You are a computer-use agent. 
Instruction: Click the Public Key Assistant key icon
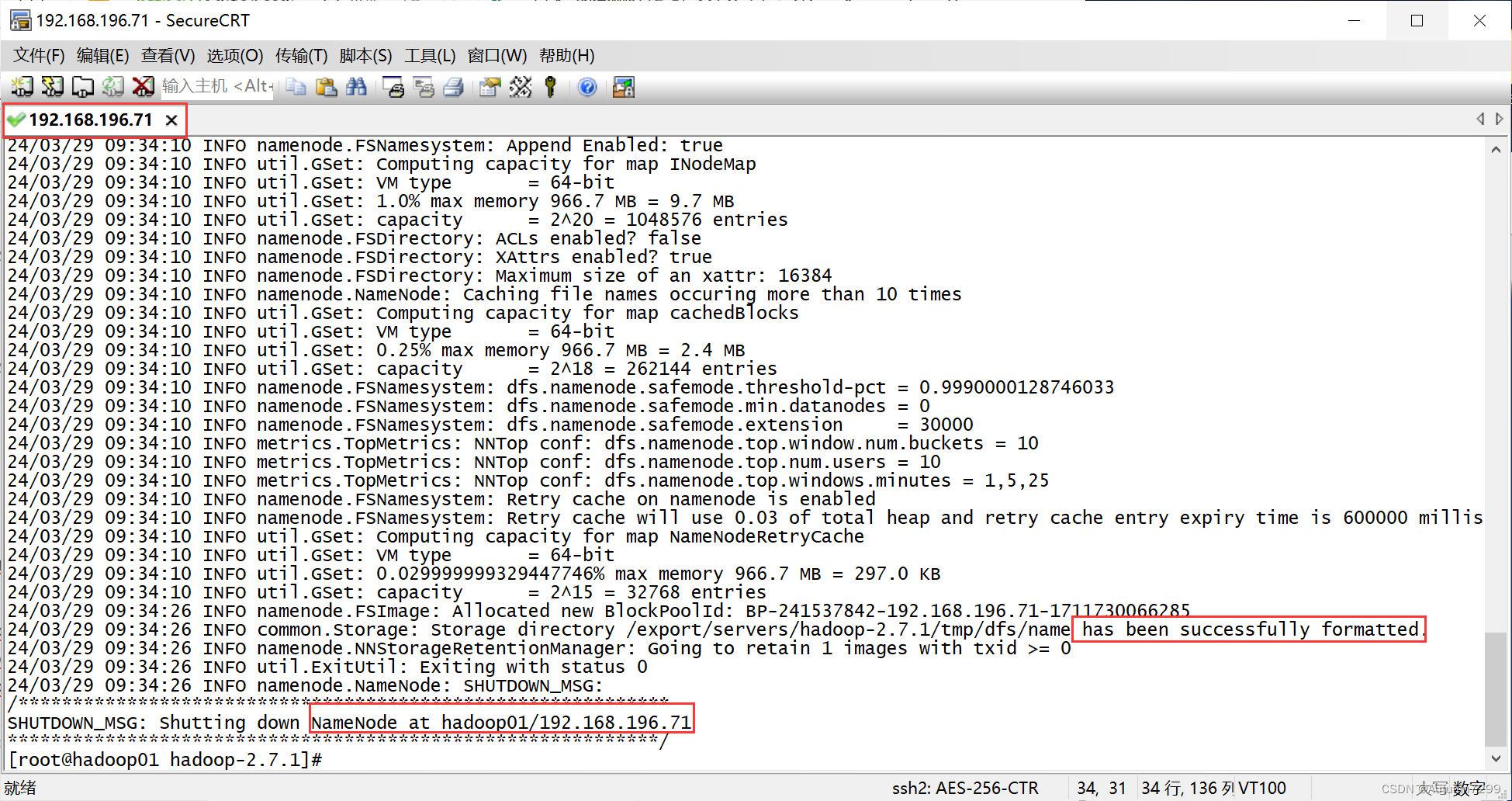tap(551, 86)
